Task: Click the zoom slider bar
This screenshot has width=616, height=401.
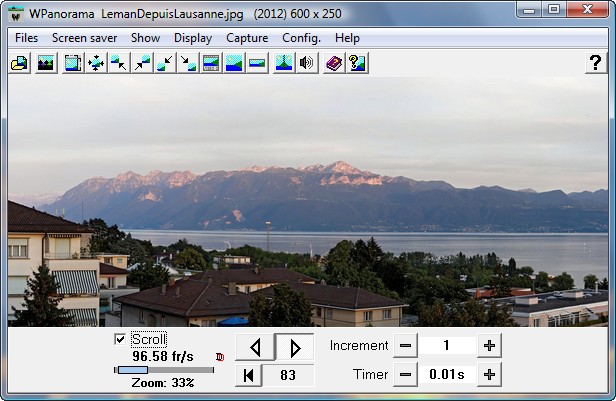Action: click(x=163, y=370)
